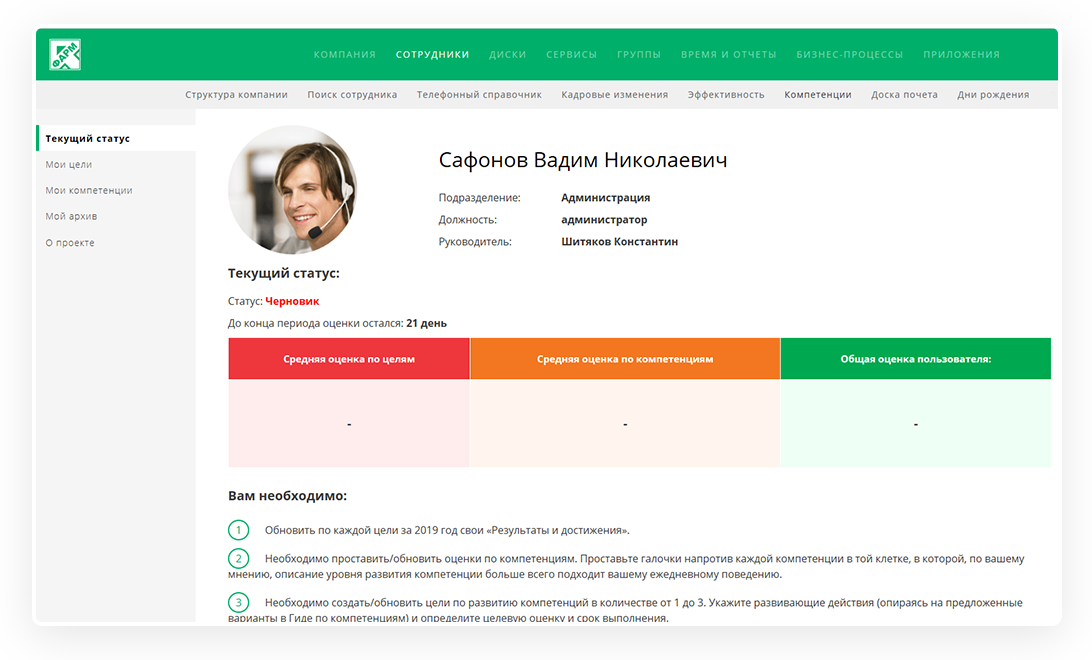Open Время и отчеты menu

coord(728,54)
